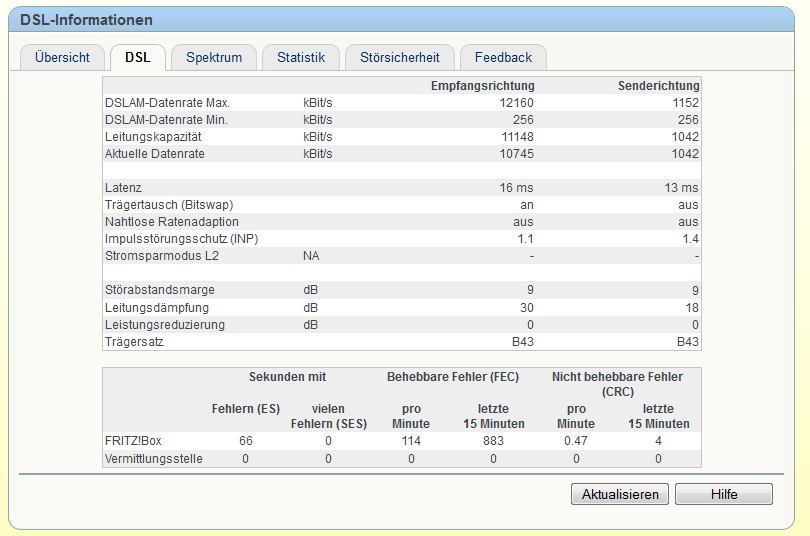The height and width of the screenshot is (536, 810).
Task: Click the FRITZ!Box row label
Action: pyautogui.click(x=135, y=441)
